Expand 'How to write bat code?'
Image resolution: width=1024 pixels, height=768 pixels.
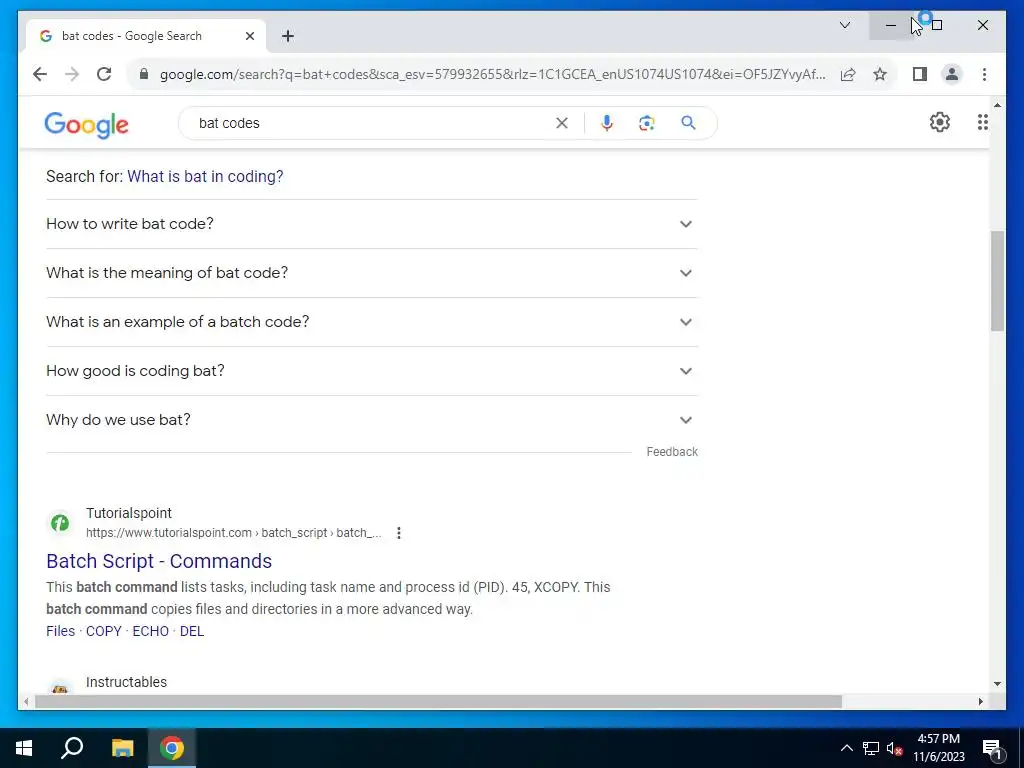372,224
